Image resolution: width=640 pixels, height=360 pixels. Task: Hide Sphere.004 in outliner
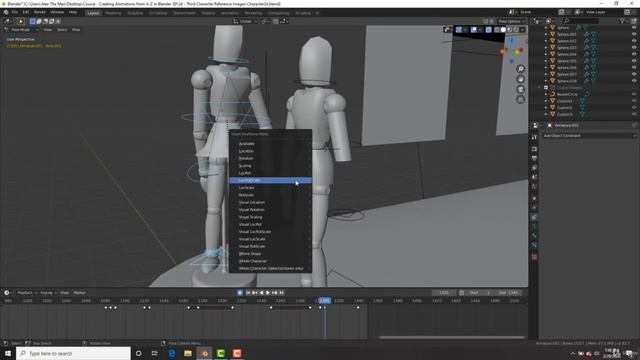click(x=634, y=54)
